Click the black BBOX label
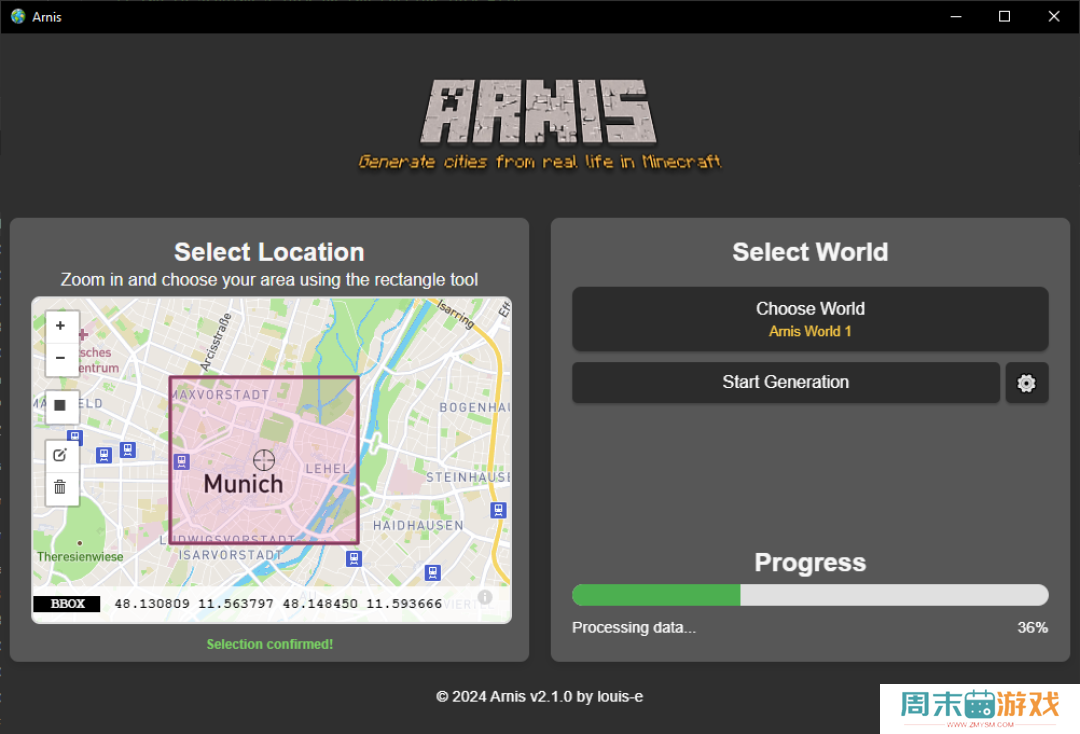This screenshot has height=734, width=1080. 67,604
